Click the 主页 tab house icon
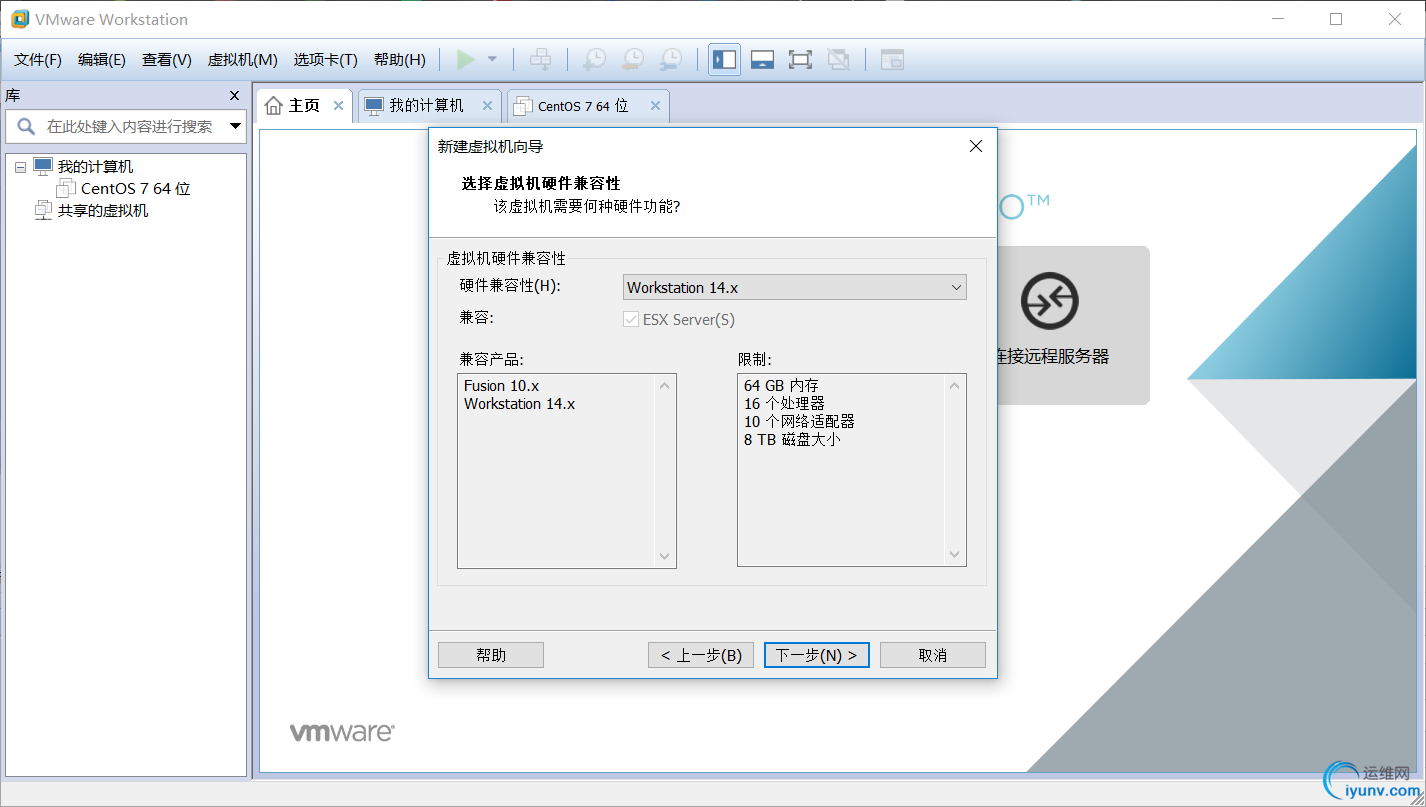Screen dimensions: 1426x807 (274, 106)
